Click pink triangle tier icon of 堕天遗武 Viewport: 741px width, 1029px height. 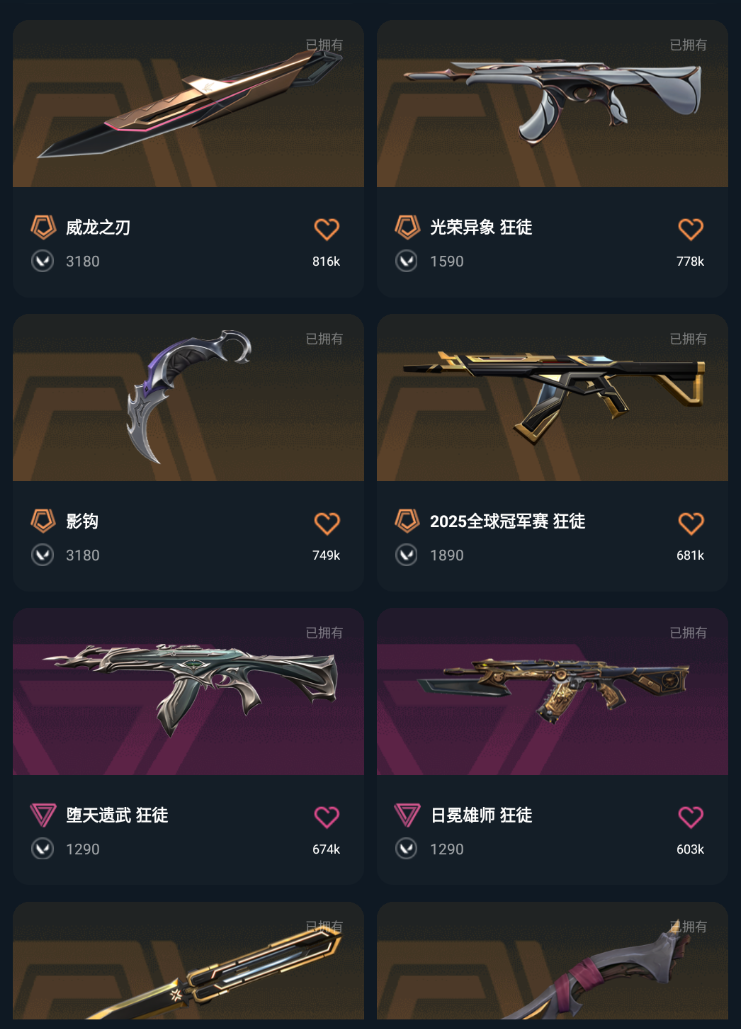(43, 815)
